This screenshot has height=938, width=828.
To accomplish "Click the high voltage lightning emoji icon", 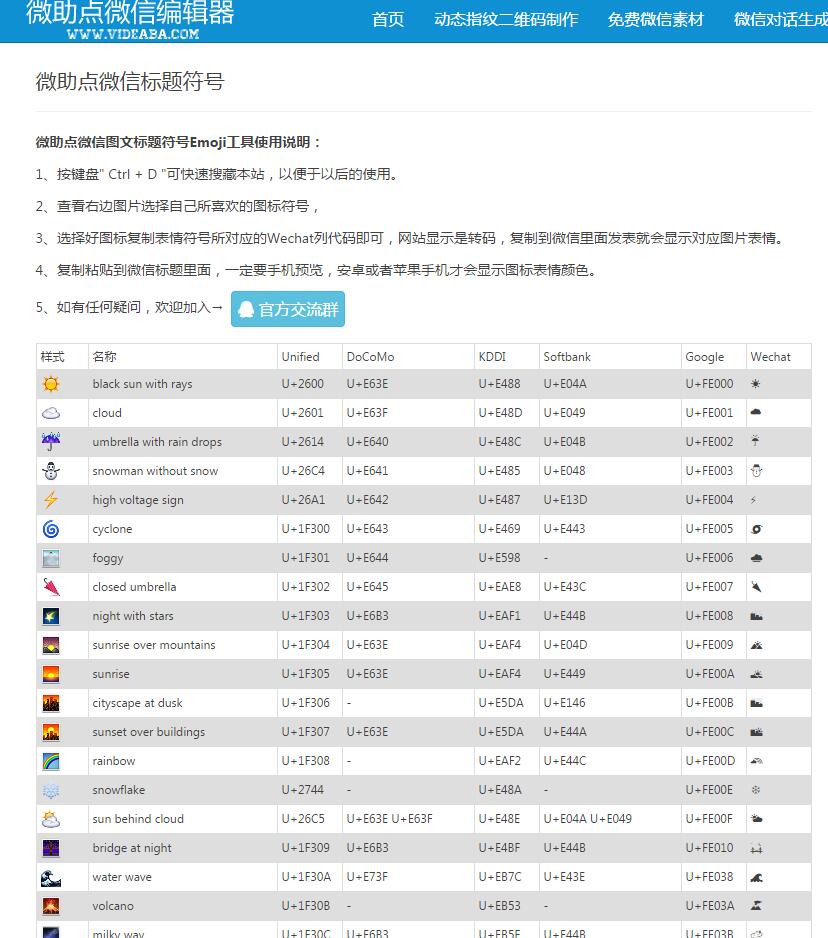I will tap(51, 500).
